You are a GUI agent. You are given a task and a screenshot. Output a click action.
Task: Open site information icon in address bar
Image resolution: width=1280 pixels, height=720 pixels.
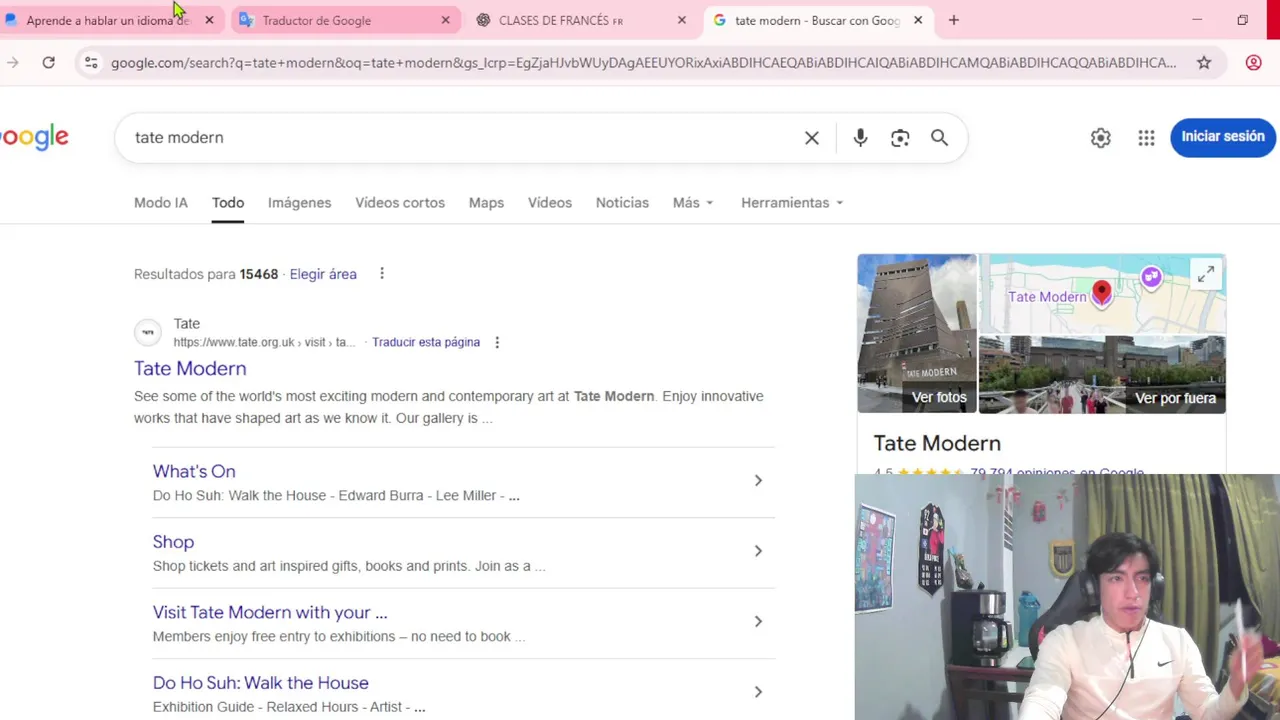(91, 62)
